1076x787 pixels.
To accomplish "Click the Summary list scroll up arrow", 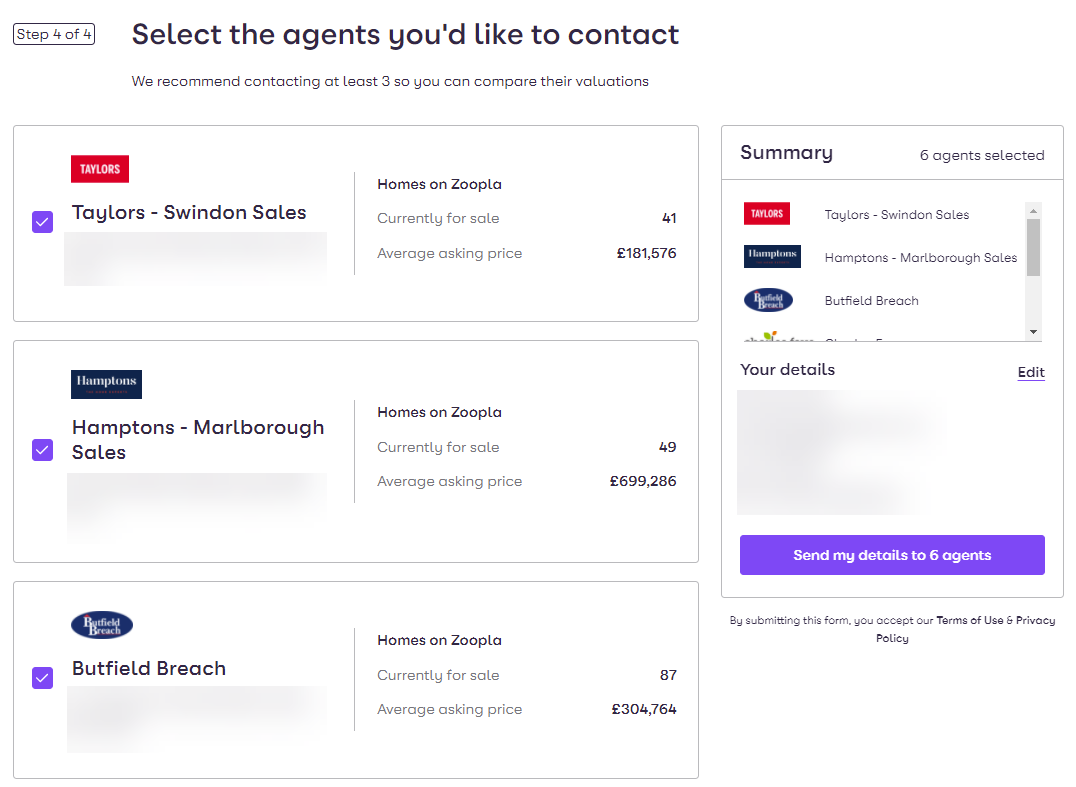I will coord(1033,211).
